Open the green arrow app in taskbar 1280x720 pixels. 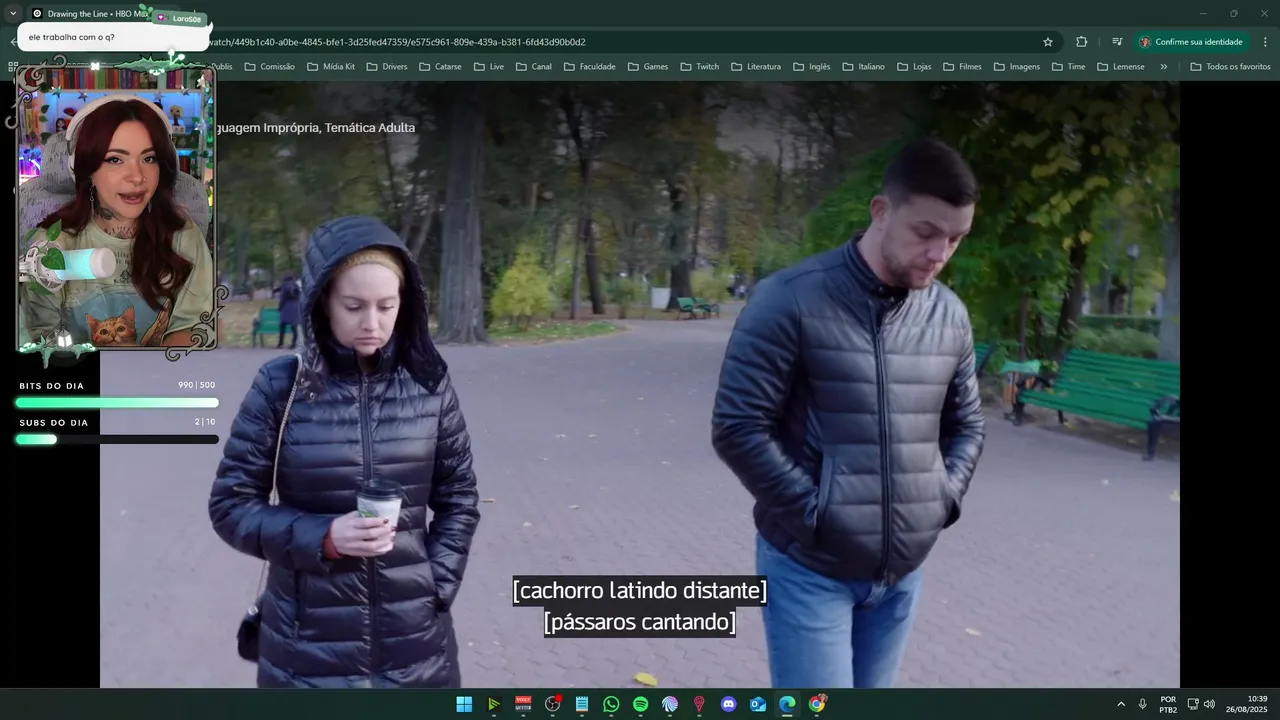click(x=493, y=704)
